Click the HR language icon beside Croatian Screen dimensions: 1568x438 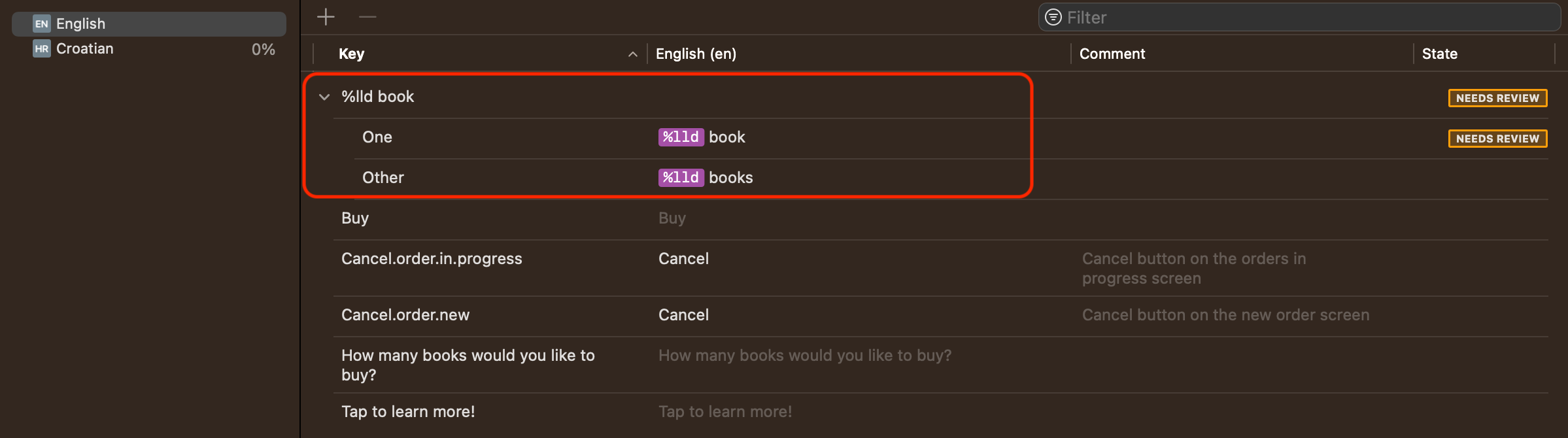tap(42, 48)
